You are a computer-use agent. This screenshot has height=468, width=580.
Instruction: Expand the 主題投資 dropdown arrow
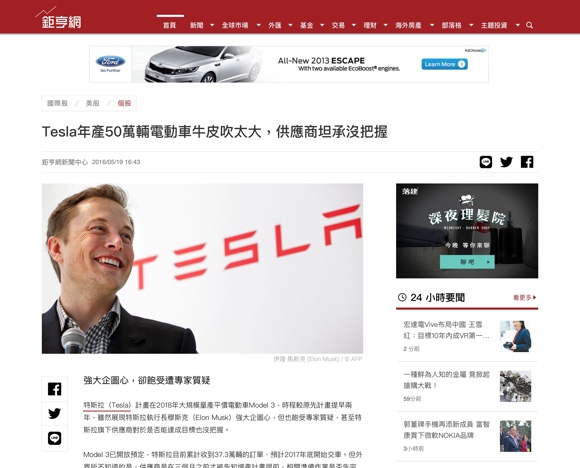517,25
